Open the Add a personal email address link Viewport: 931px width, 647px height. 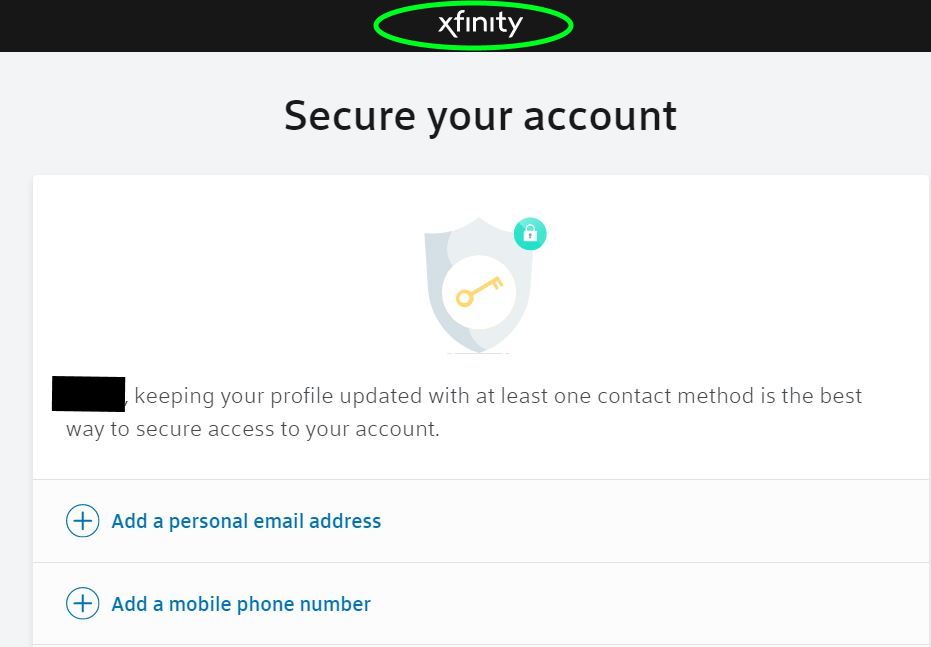[x=246, y=521]
